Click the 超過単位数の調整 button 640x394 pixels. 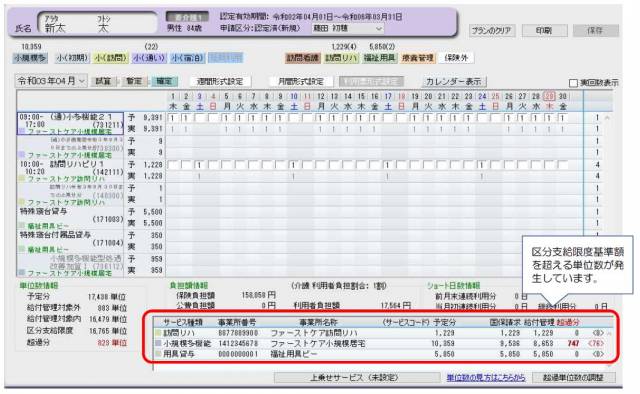(573, 378)
